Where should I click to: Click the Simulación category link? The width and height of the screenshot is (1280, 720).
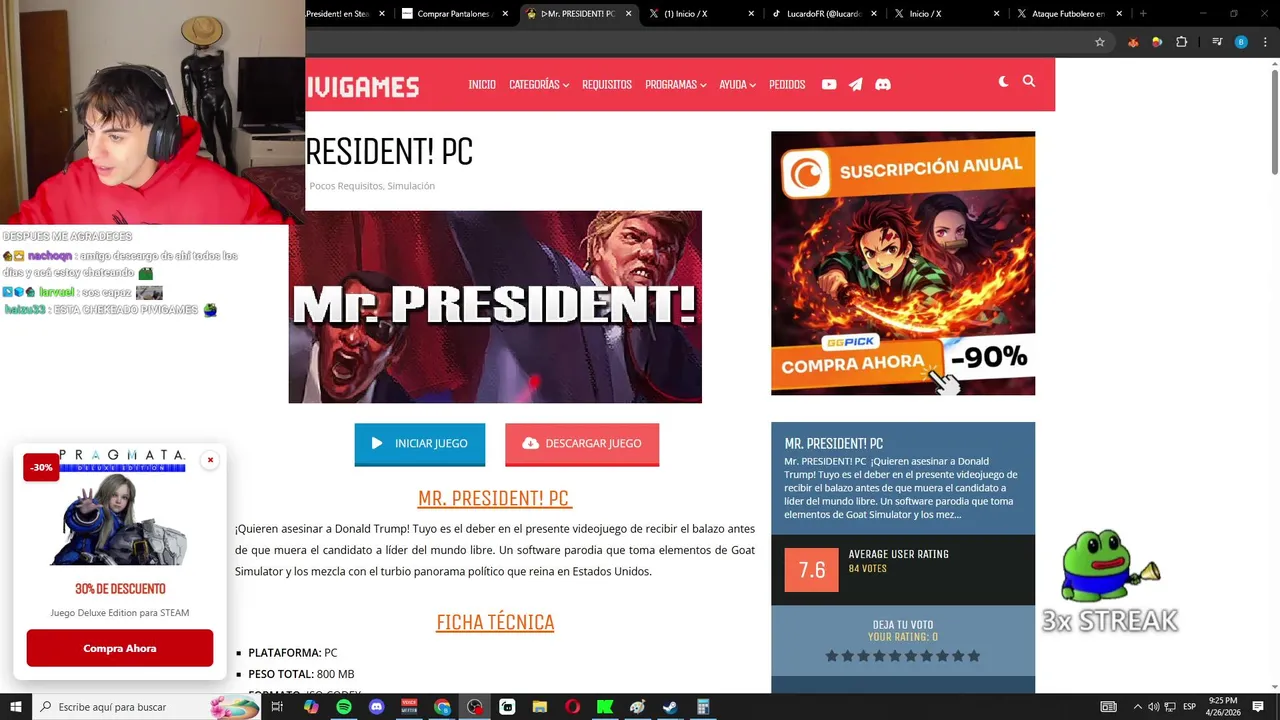(411, 186)
